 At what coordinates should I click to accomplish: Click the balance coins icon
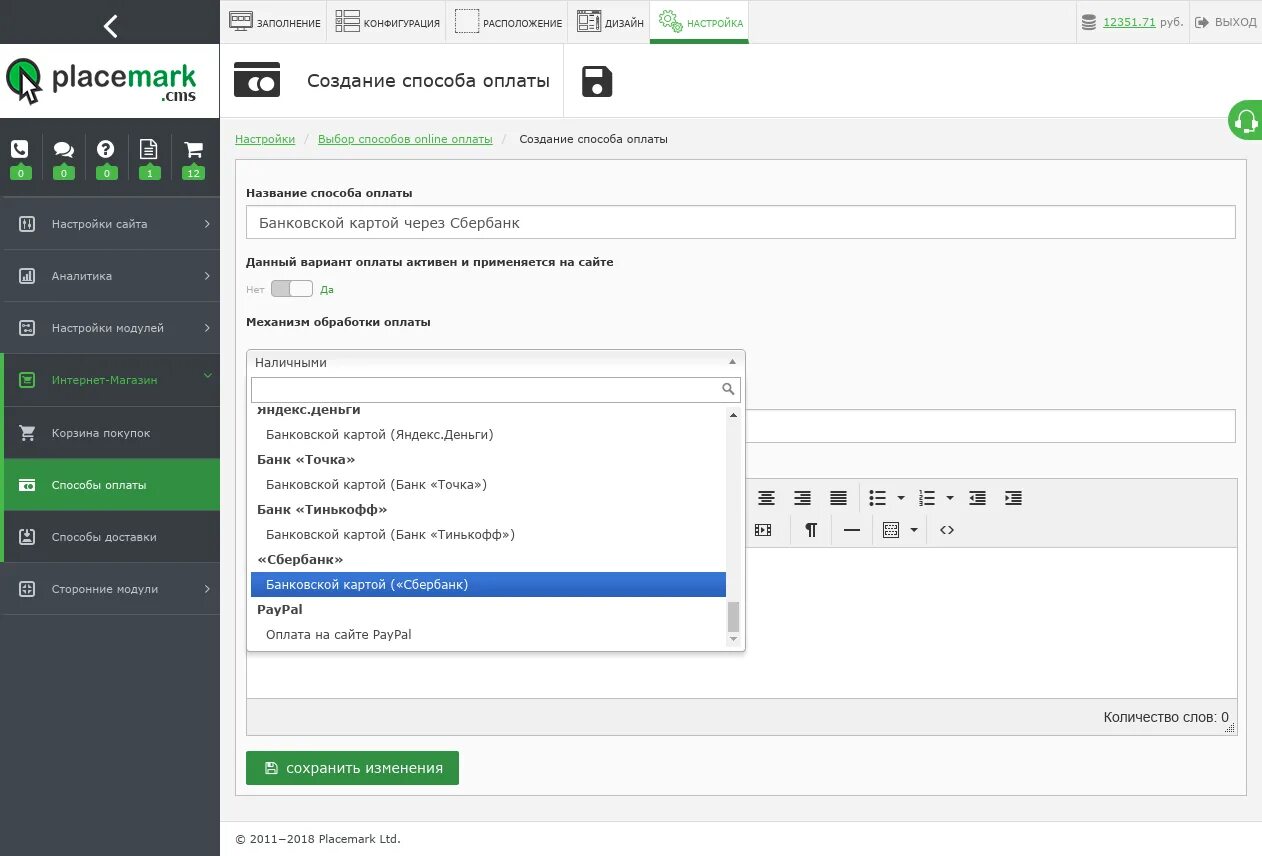point(1090,22)
